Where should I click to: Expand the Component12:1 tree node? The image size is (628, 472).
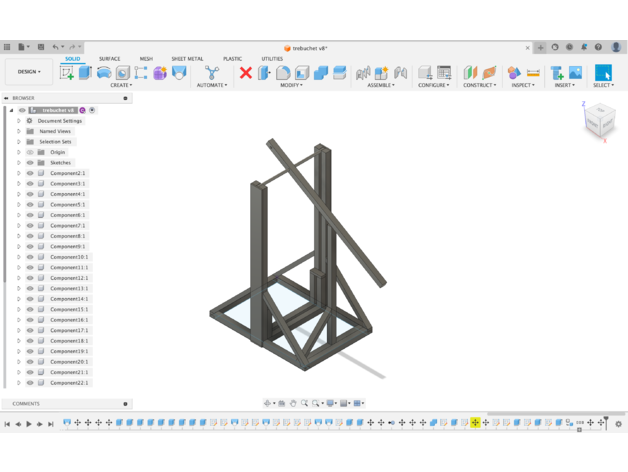(18, 278)
